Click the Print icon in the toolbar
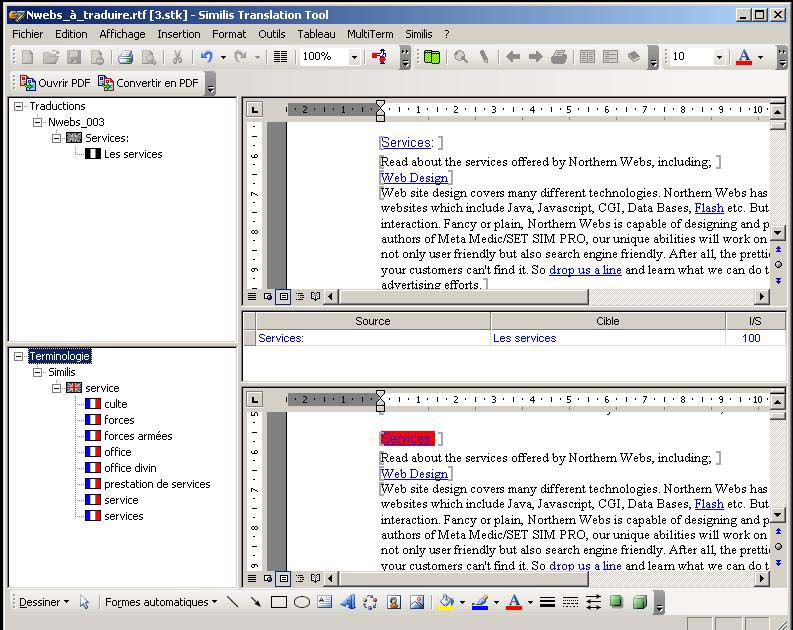 126,57
